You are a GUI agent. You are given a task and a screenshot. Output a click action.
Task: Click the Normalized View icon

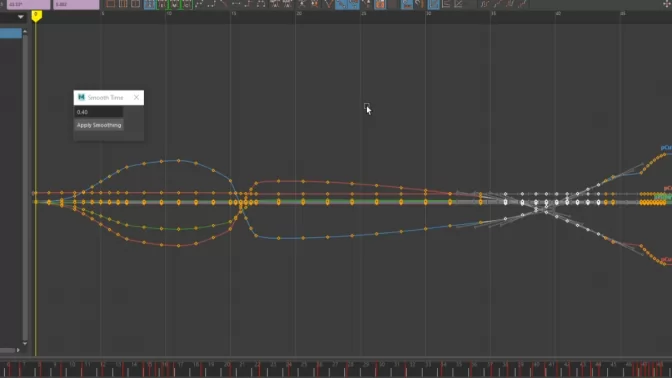pos(459,4)
